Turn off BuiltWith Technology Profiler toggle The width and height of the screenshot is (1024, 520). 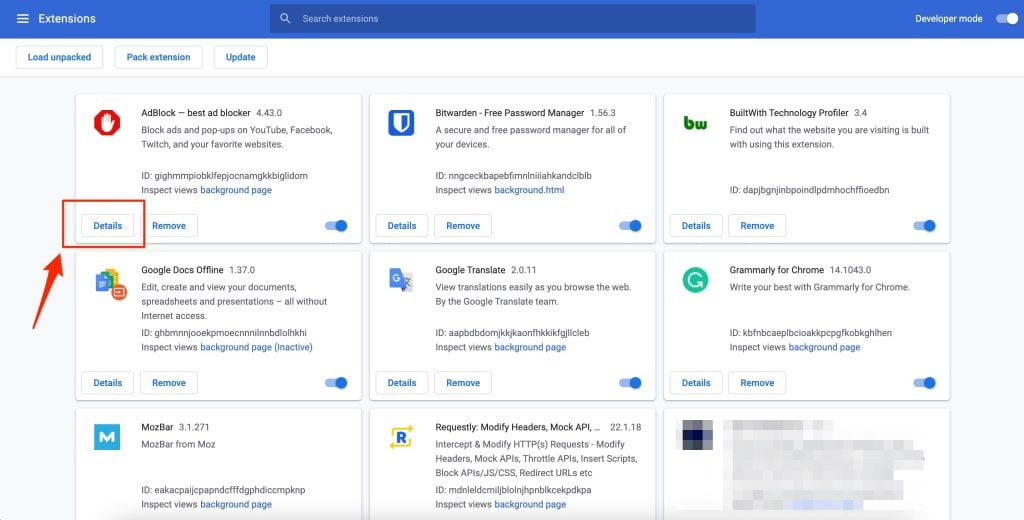point(924,225)
